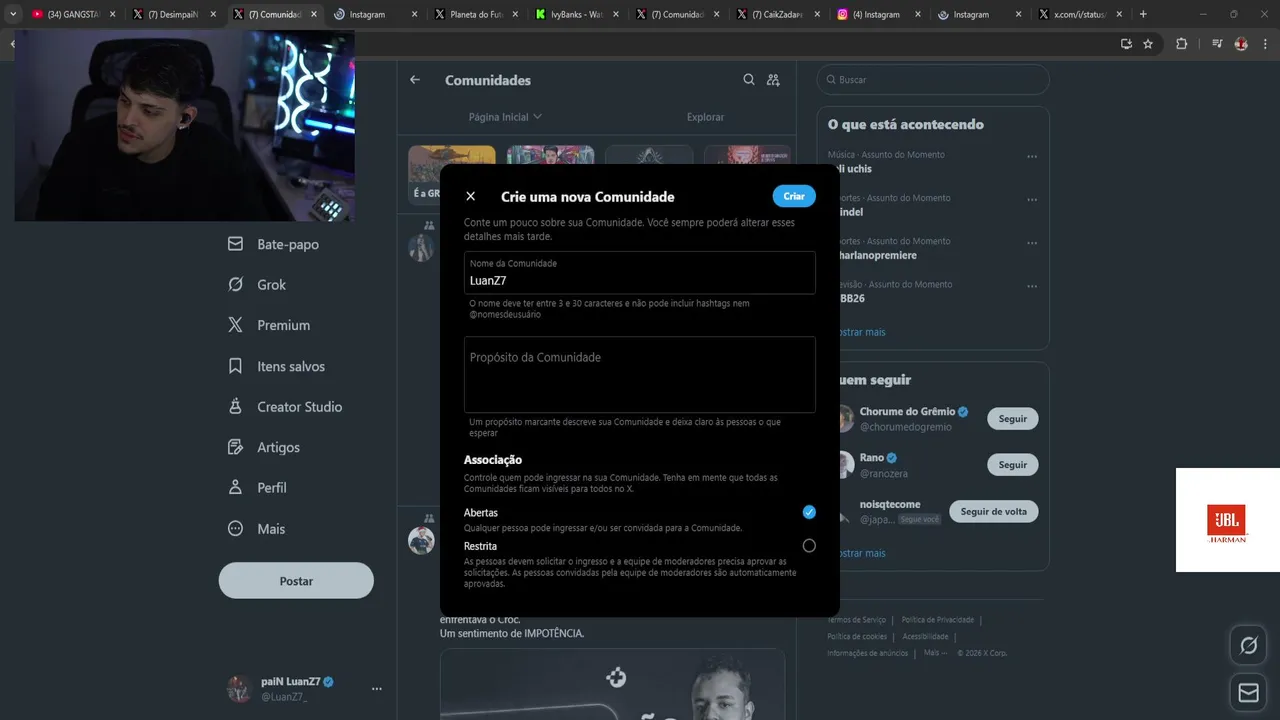Click the Mais circle-dots icon

coord(235,528)
